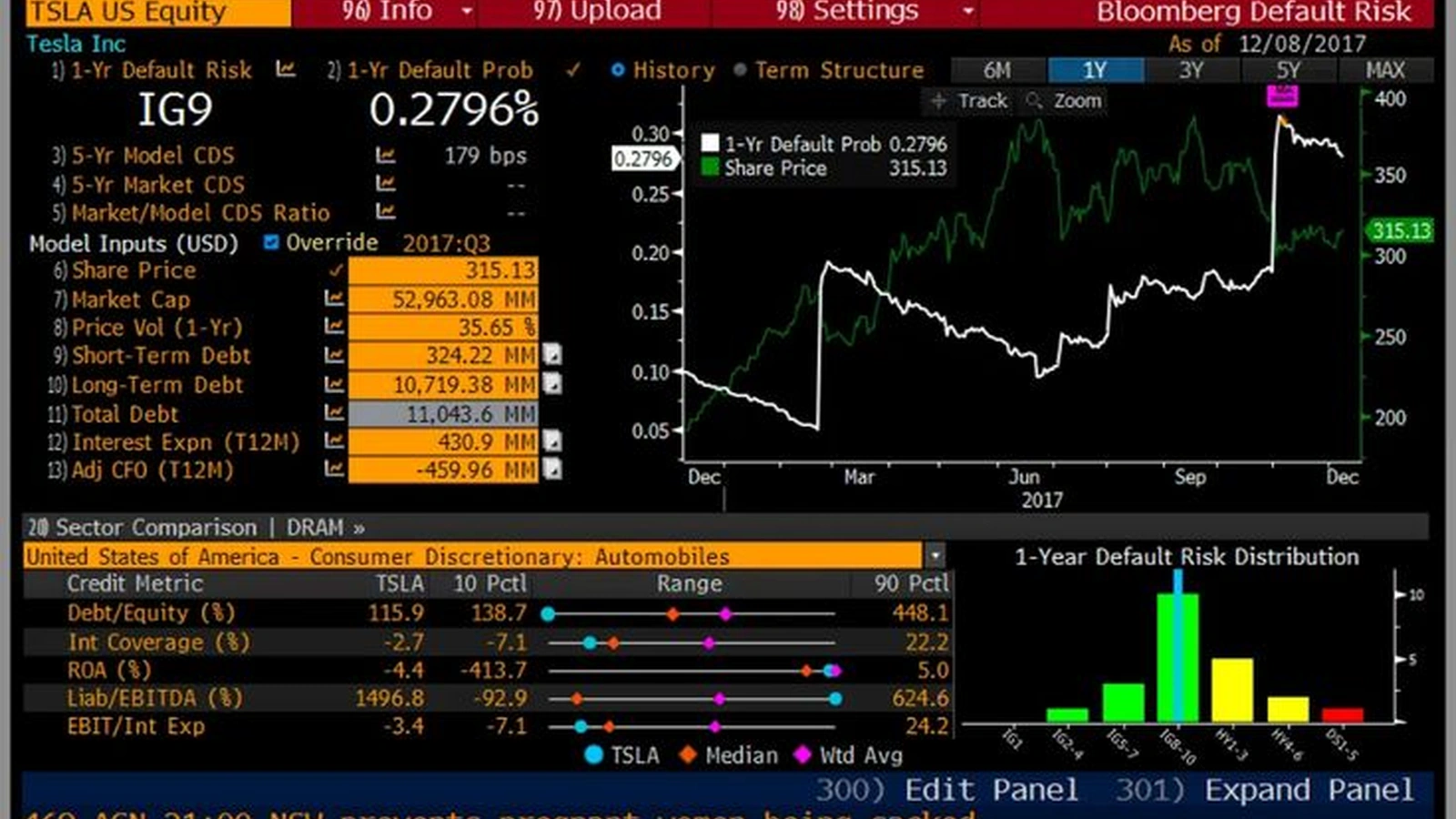1456x819 pixels.
Task: Select the History radio button
Action: point(618,70)
